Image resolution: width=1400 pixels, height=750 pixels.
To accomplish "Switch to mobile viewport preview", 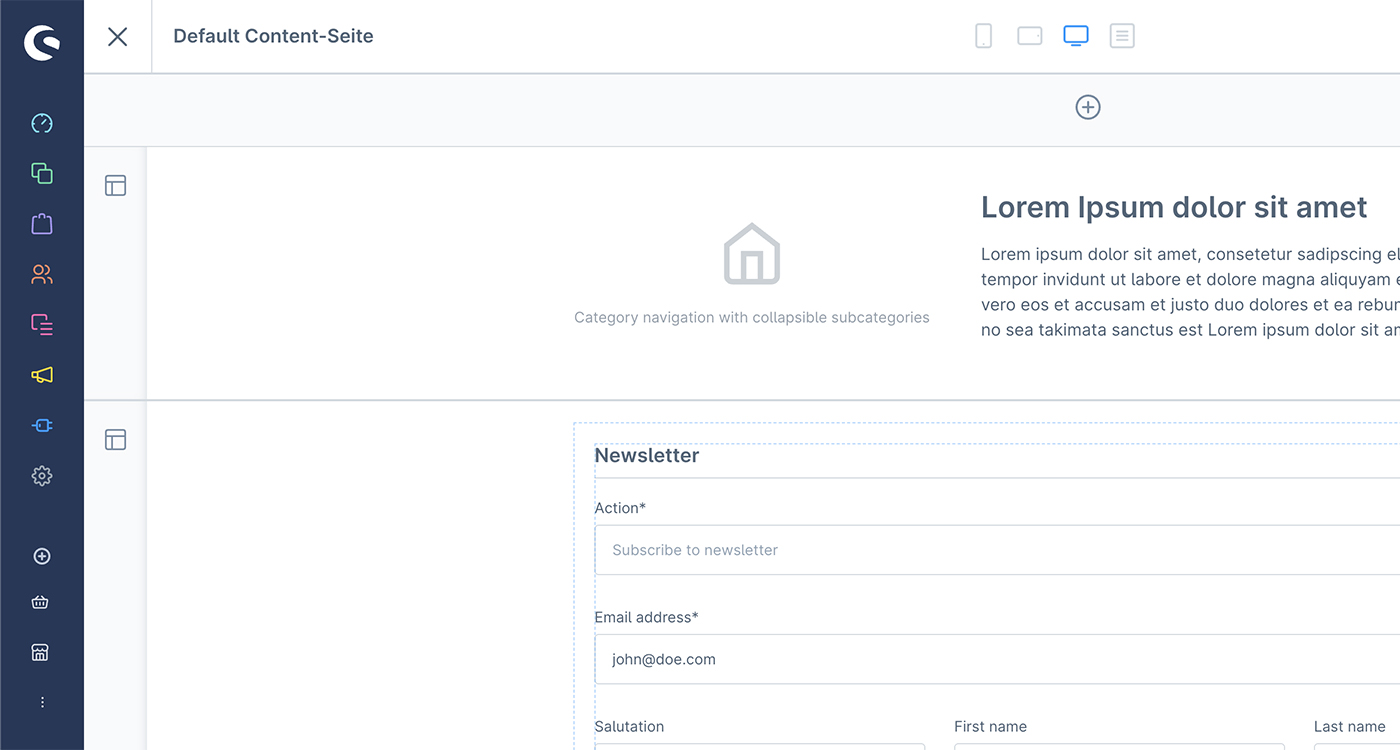I will (x=984, y=36).
